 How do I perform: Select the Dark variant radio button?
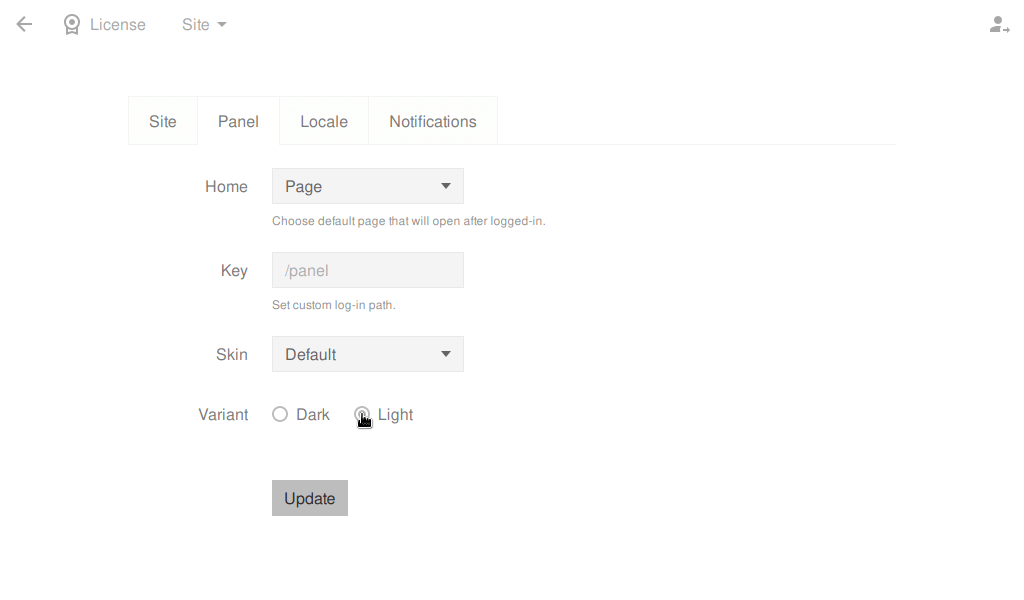[280, 415]
